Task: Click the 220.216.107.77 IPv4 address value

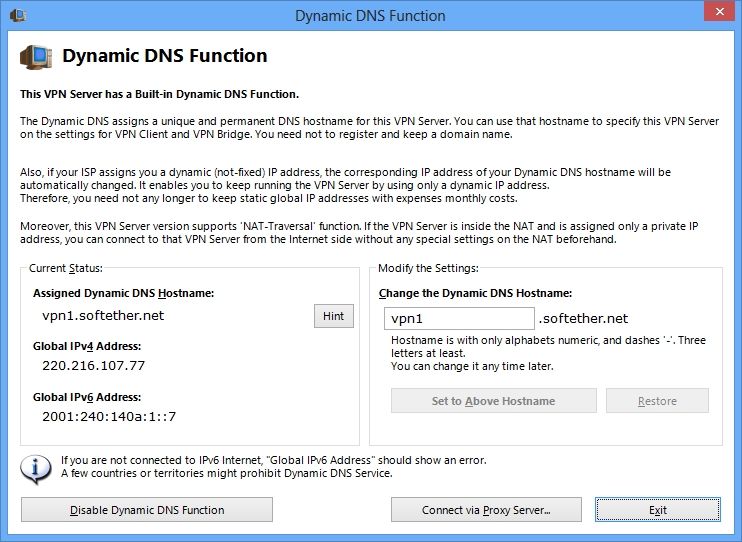Action: 94,365
